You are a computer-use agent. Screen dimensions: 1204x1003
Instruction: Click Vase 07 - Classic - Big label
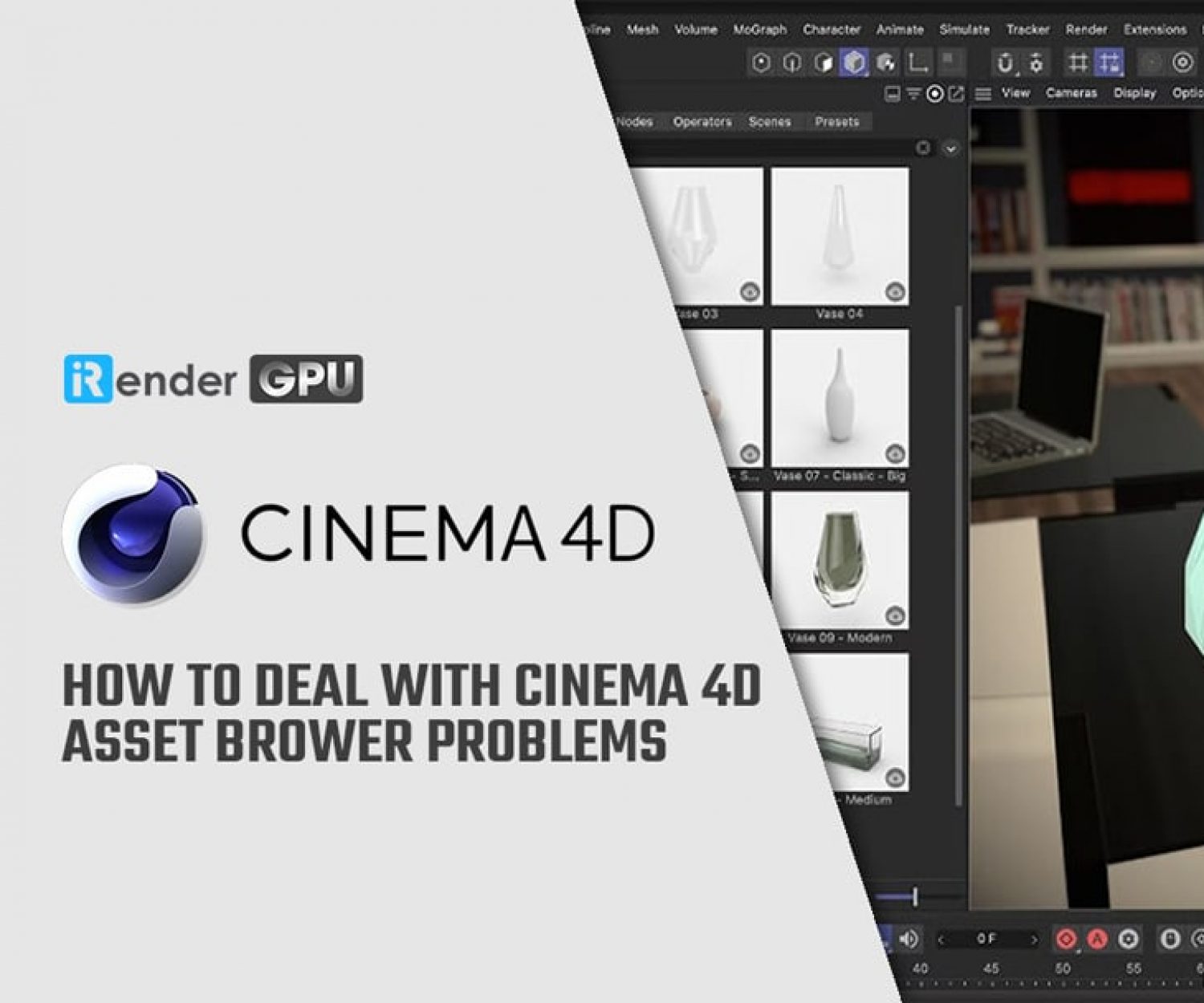(x=840, y=476)
